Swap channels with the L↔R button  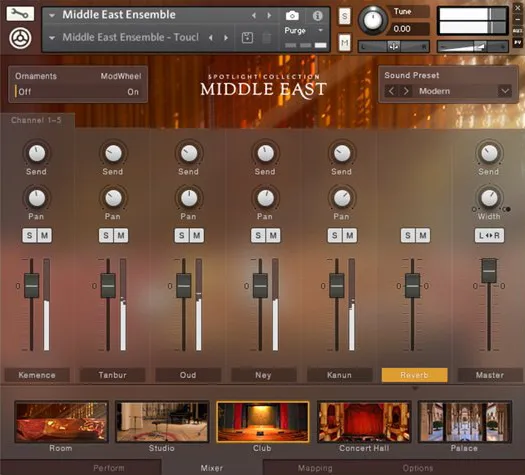(489, 235)
